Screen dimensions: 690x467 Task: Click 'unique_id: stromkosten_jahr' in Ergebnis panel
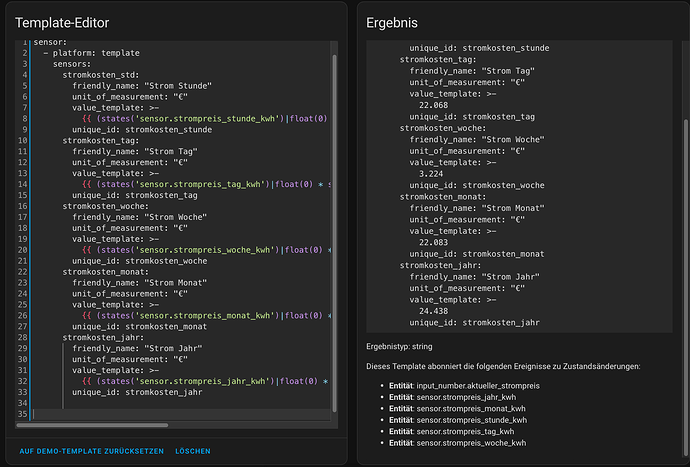point(474,323)
